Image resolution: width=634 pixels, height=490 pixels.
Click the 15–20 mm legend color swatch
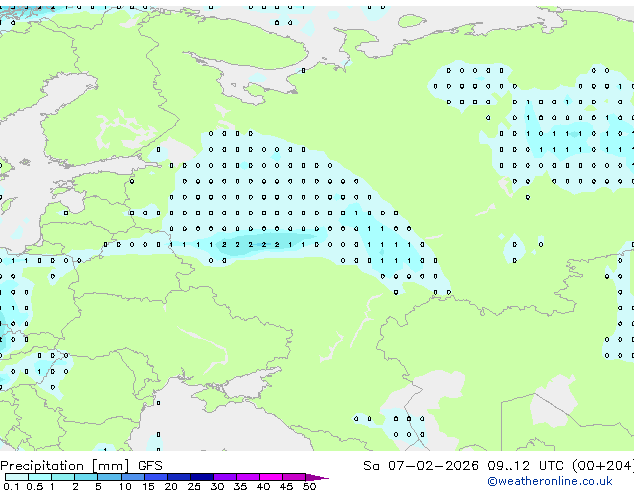pyautogui.click(x=156, y=477)
